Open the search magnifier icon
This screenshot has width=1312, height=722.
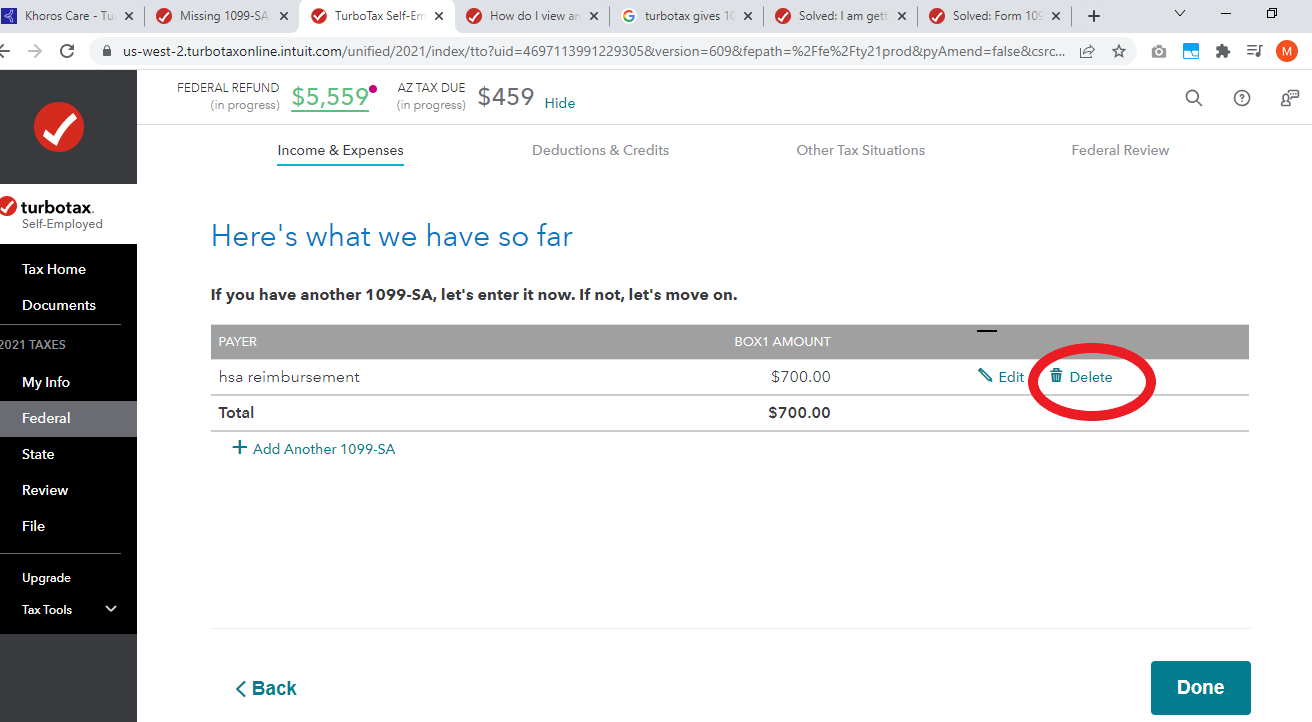click(1194, 98)
